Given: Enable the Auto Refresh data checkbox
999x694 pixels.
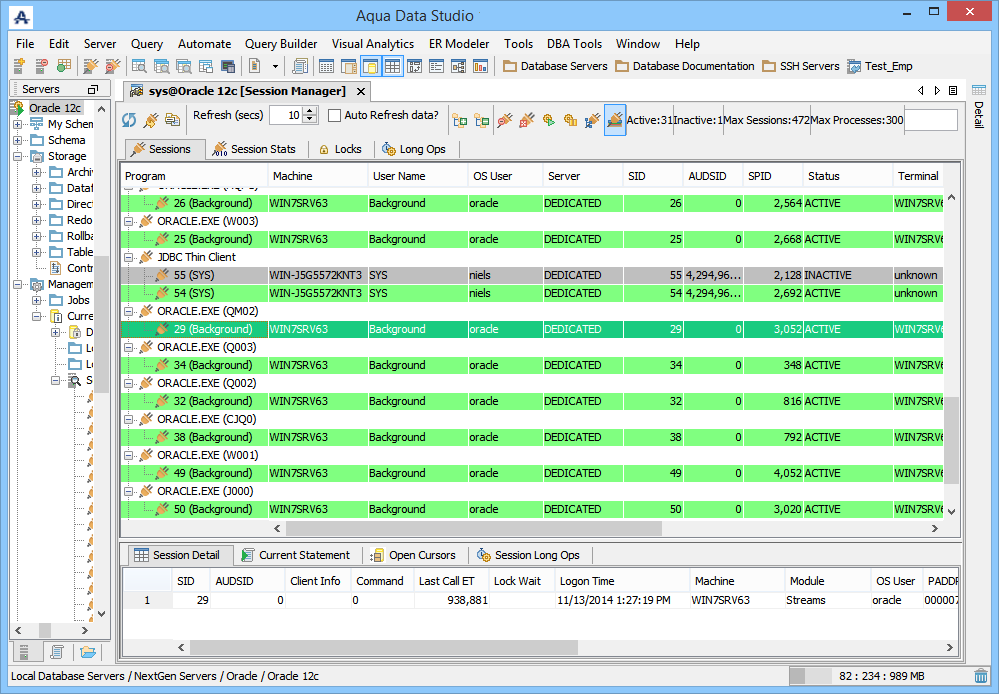Looking at the screenshot, I should (335, 116).
